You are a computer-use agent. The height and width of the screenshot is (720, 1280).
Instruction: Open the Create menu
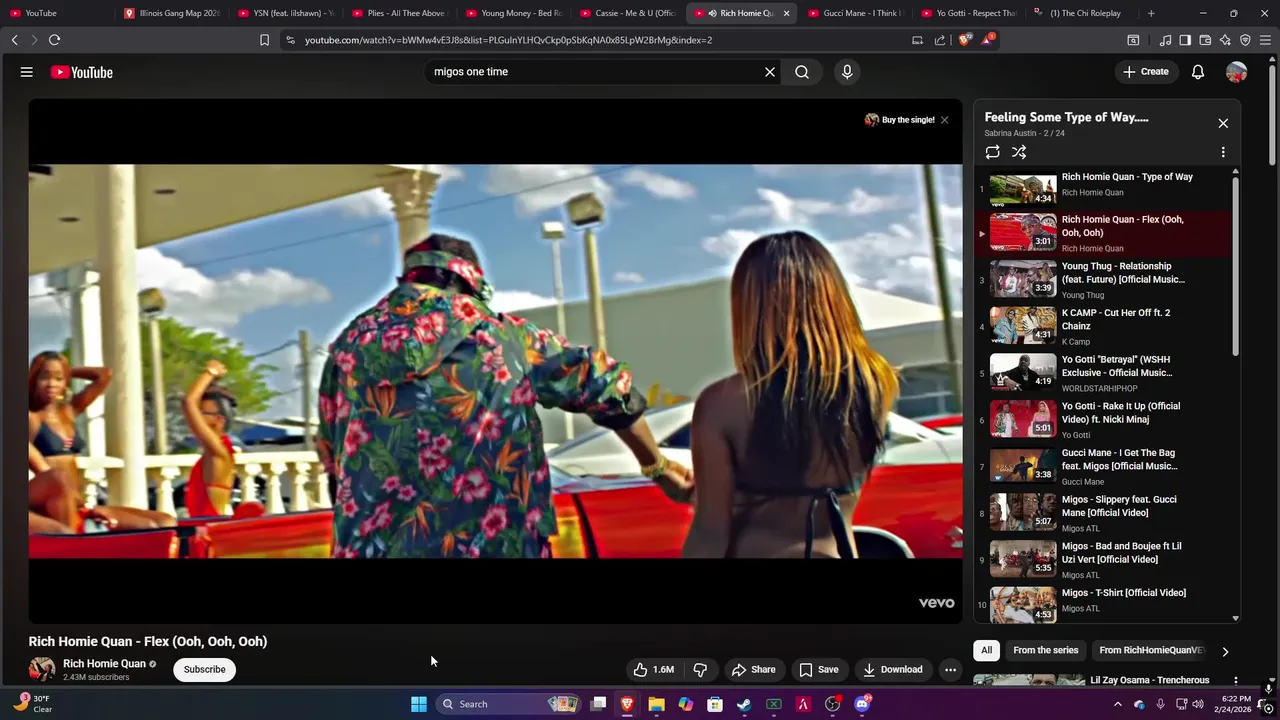[x=1146, y=72]
